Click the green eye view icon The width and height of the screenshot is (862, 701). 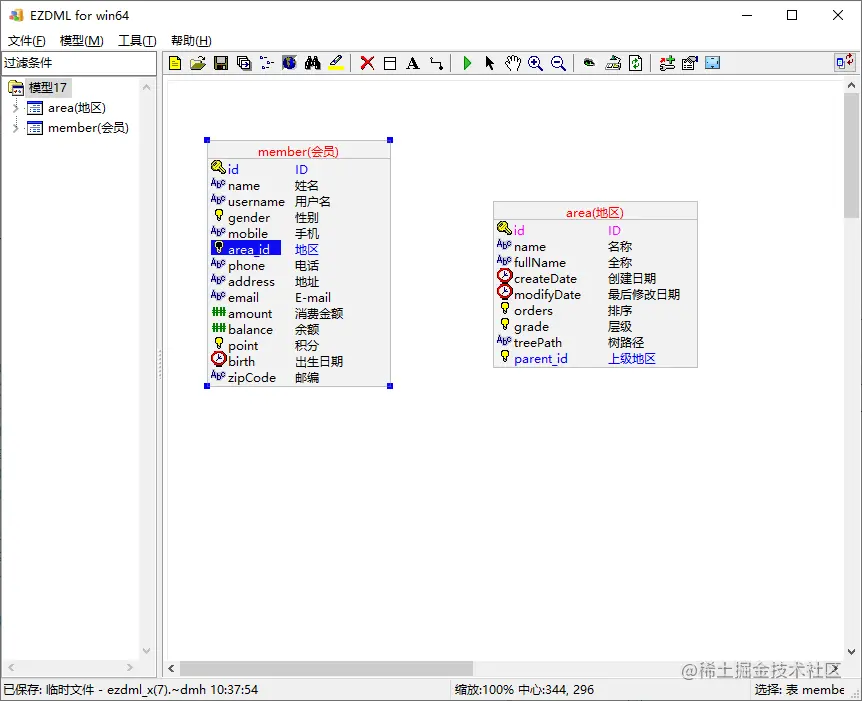pos(589,63)
